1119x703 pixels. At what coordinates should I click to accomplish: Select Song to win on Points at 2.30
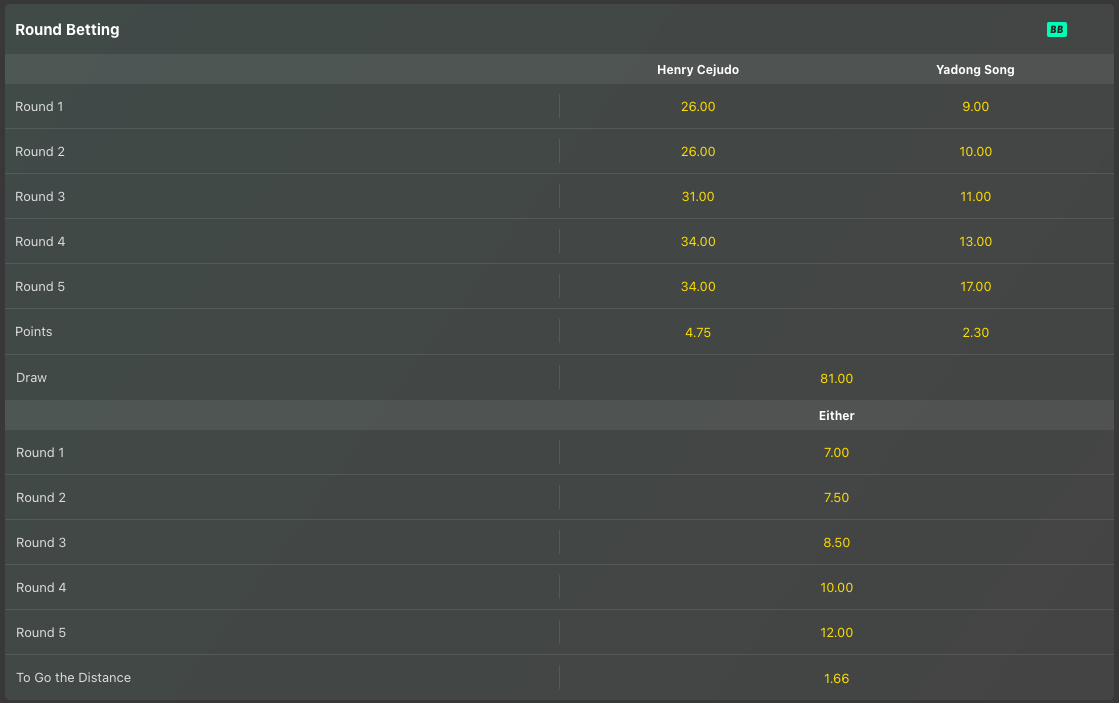coord(975,331)
